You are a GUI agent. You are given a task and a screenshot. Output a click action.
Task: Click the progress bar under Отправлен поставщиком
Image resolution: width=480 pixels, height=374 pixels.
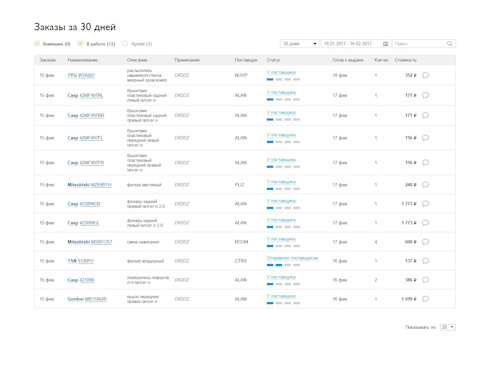coord(283,265)
